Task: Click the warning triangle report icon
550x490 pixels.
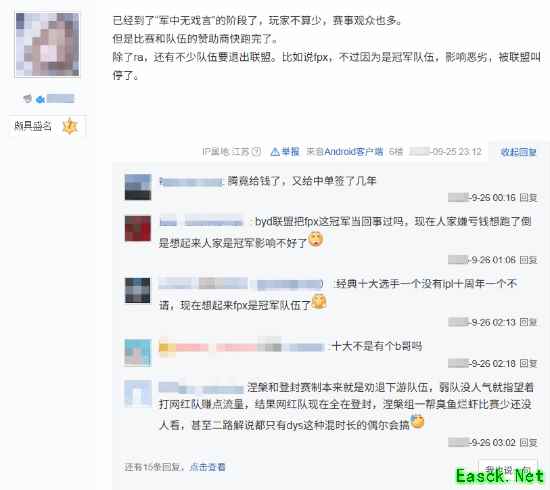Action: [x=275, y=152]
